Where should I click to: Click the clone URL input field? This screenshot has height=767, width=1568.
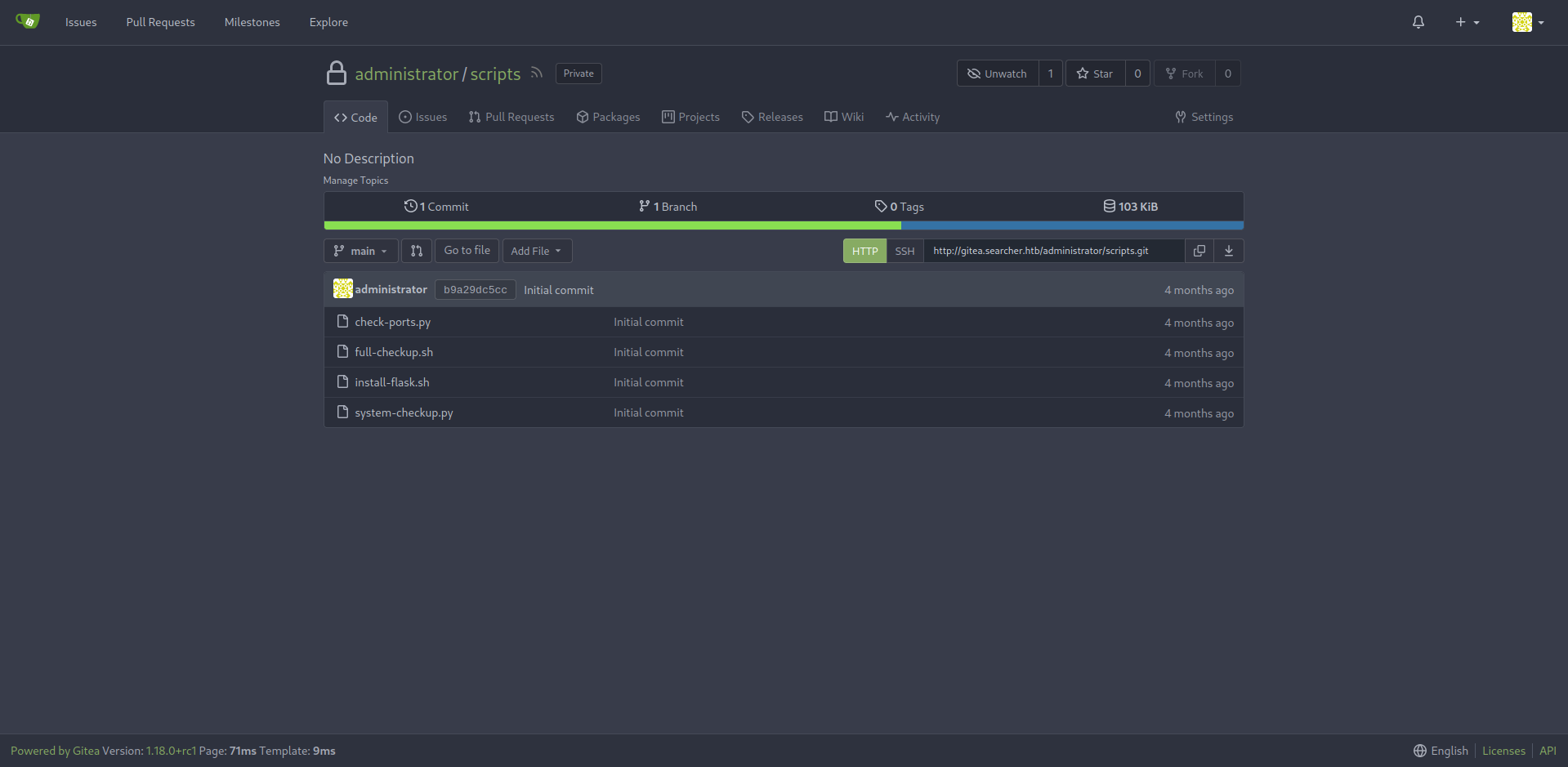point(1054,251)
